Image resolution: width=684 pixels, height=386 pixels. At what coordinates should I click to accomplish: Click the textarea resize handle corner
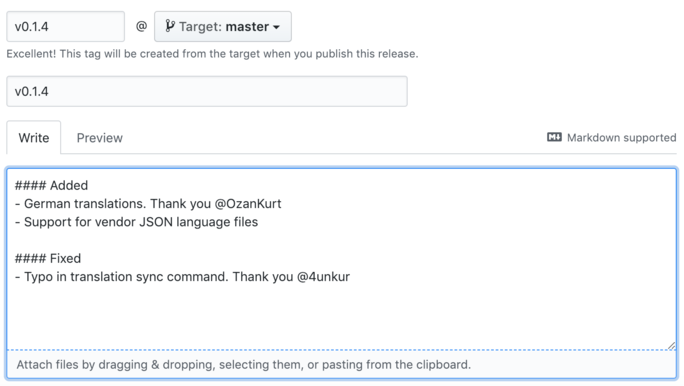coord(671,345)
